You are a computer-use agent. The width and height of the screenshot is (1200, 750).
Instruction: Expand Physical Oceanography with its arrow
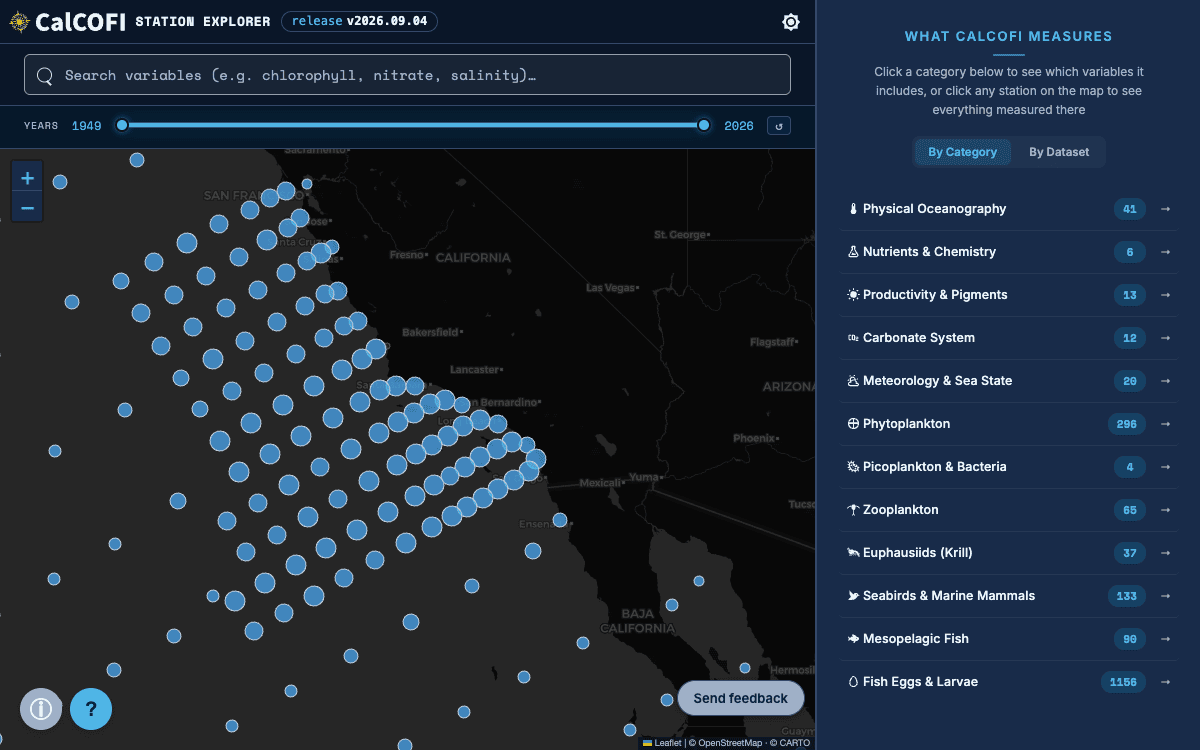coord(1165,209)
